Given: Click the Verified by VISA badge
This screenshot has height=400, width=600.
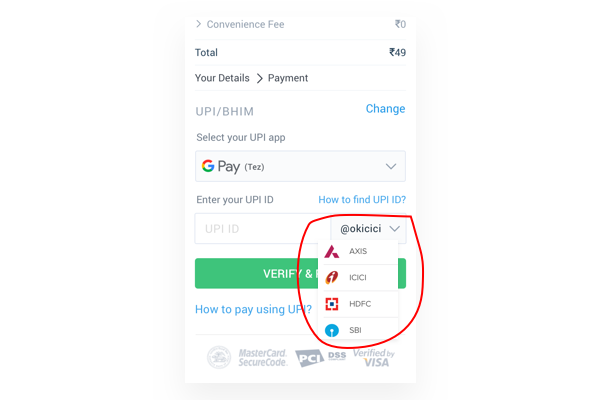Looking at the screenshot, I should (x=374, y=358).
